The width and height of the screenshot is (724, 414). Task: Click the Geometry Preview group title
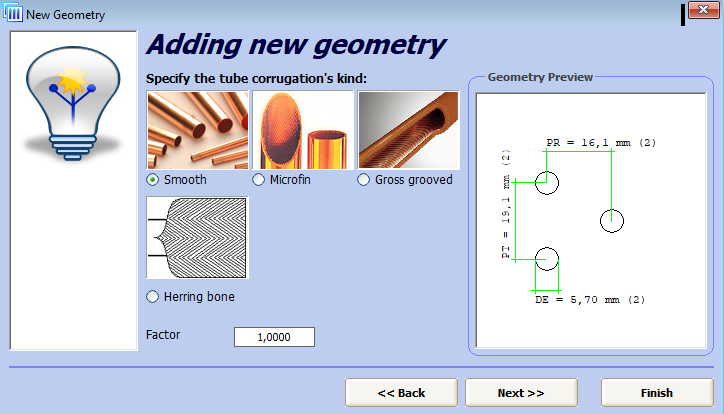coord(540,77)
